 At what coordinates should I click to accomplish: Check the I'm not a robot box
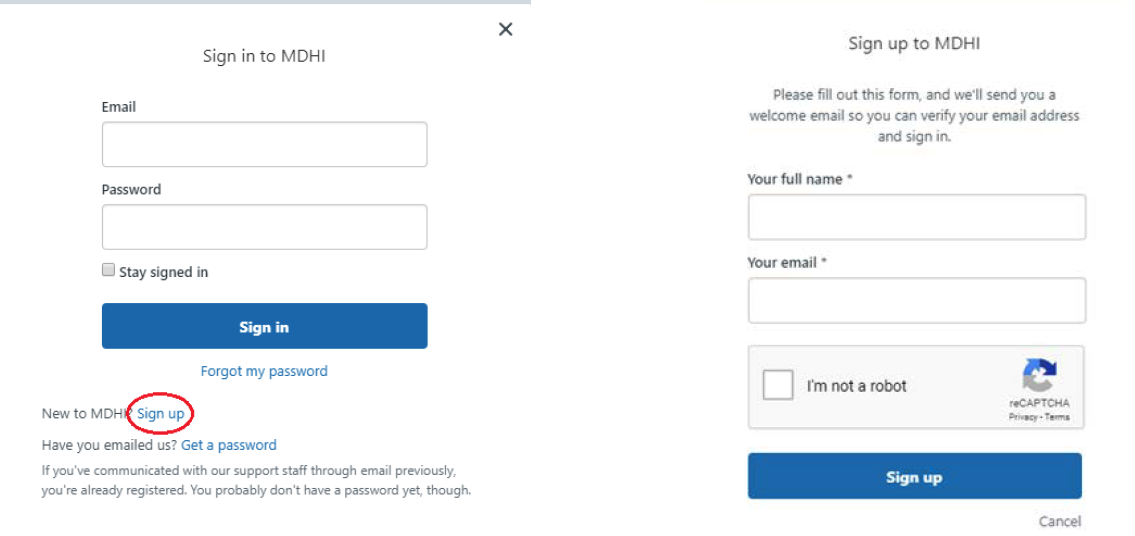778,385
